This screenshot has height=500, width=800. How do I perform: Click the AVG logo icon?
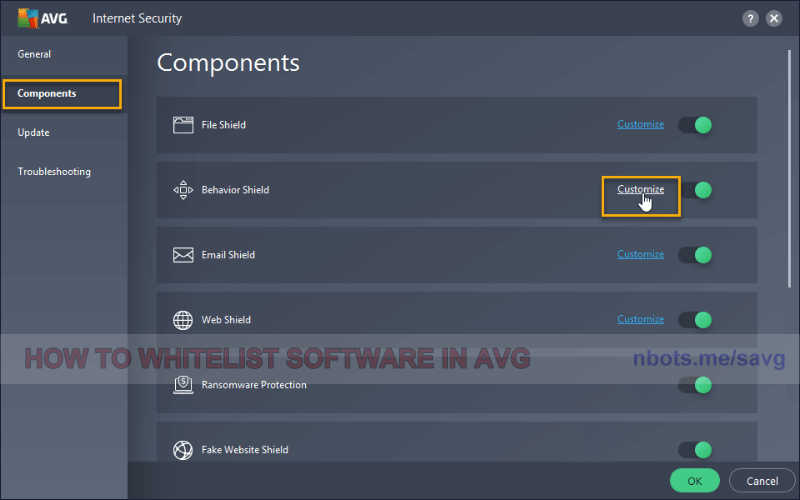(28, 18)
